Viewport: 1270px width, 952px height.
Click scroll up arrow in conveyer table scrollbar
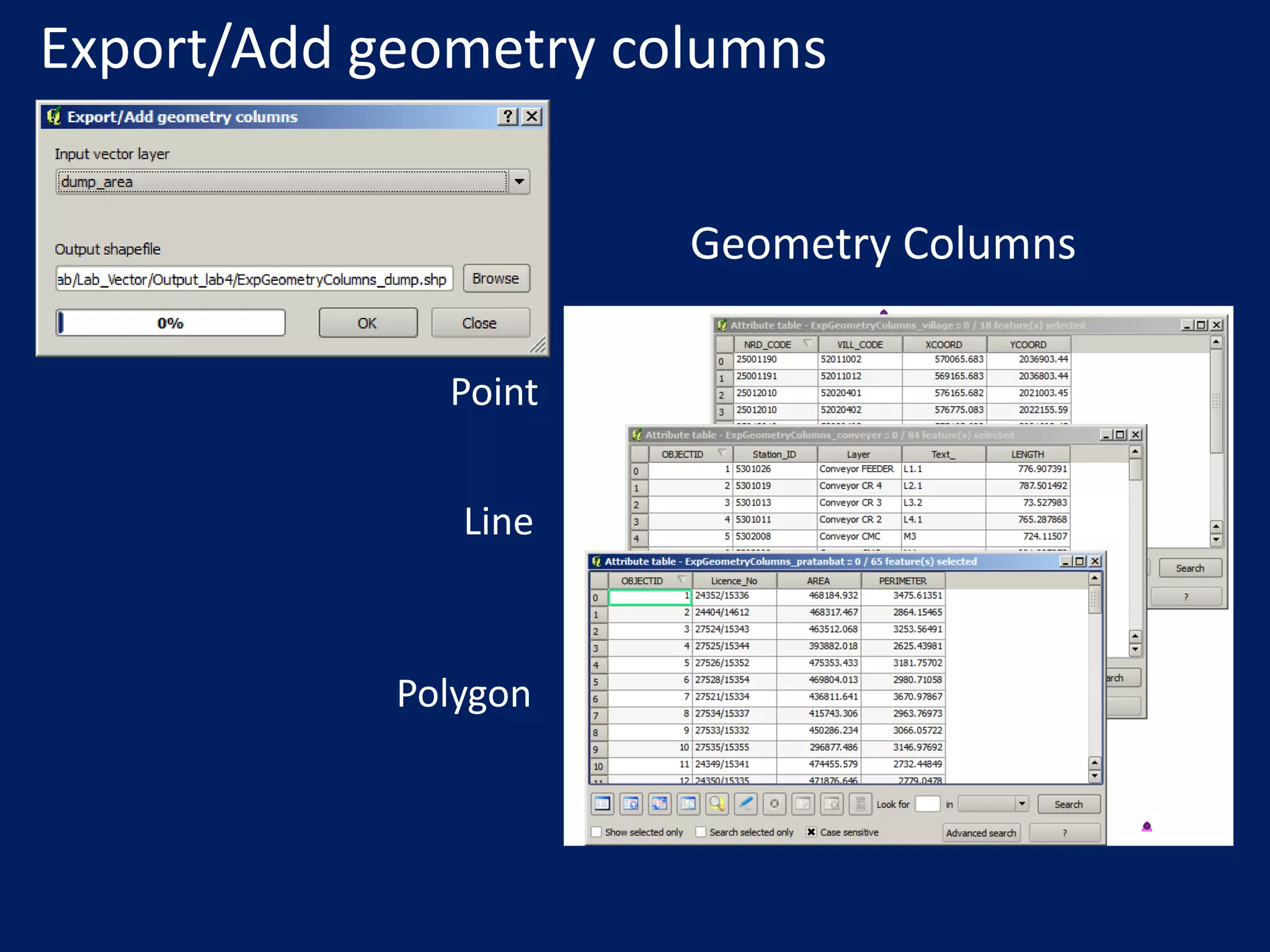tap(1135, 451)
